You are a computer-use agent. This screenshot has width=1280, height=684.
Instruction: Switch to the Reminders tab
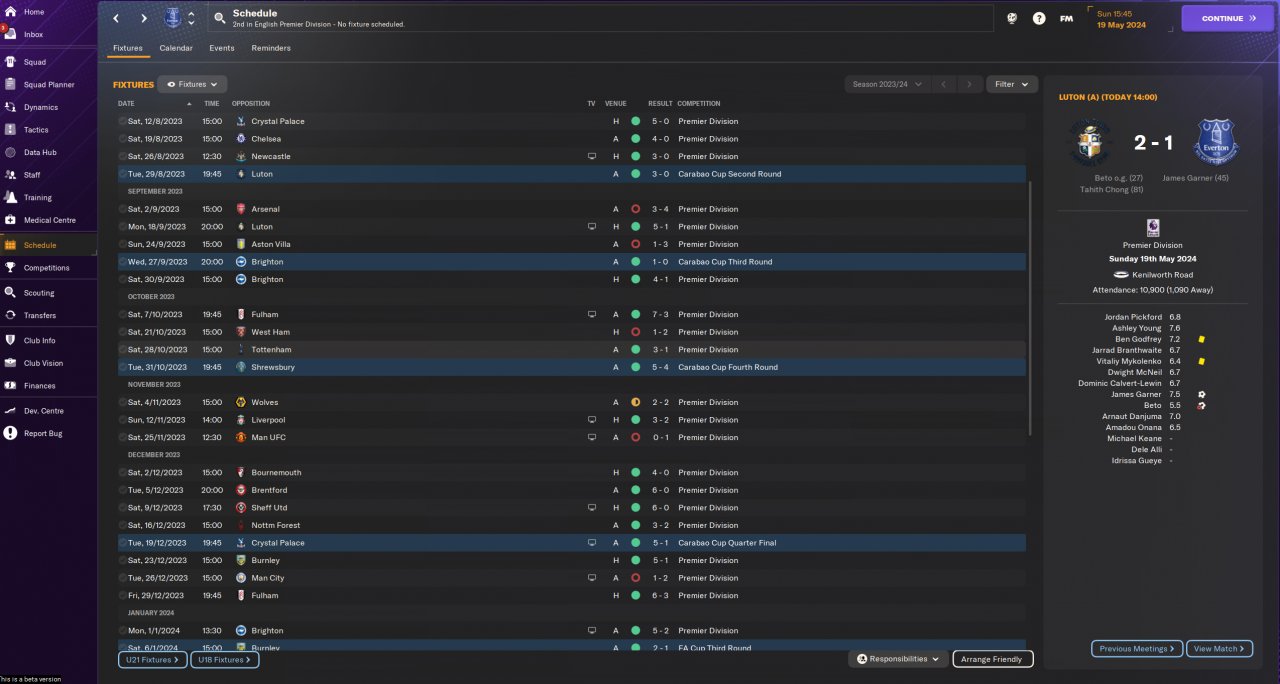[x=271, y=48]
